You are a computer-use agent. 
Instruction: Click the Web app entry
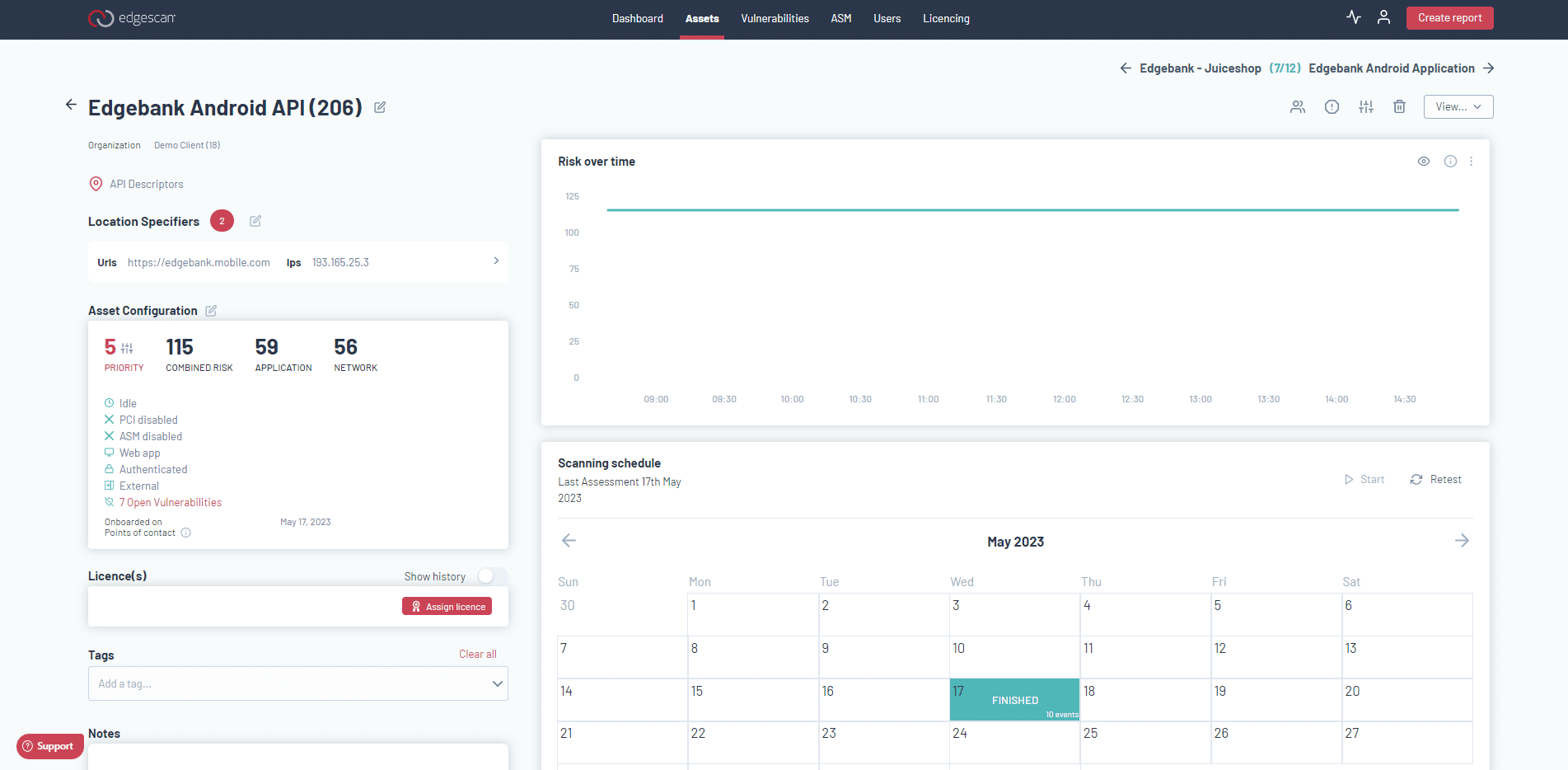click(140, 453)
